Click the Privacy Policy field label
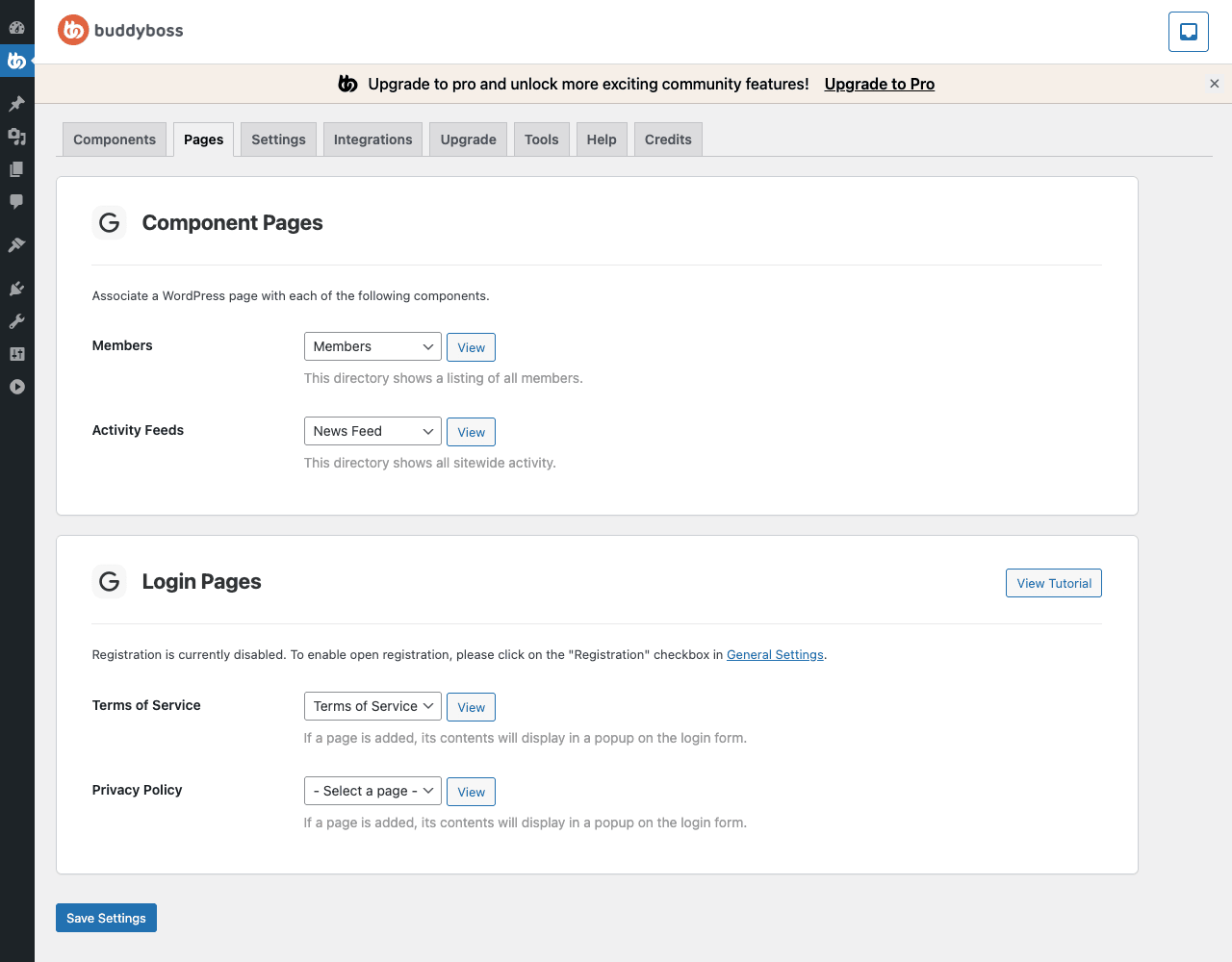Viewport: 1232px width, 962px height. coord(137,790)
